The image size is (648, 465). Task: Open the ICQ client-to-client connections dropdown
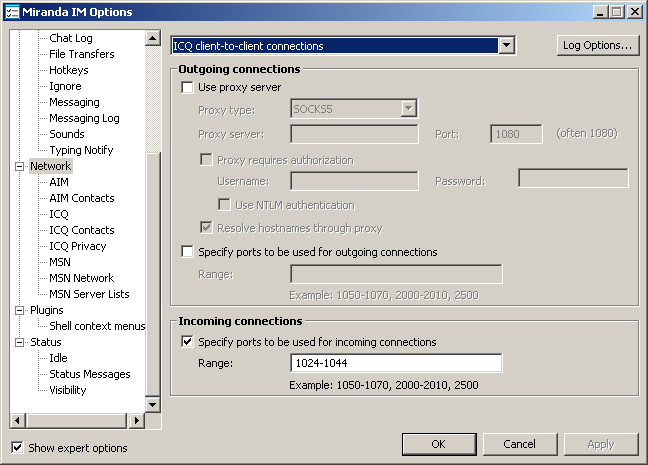(x=507, y=45)
